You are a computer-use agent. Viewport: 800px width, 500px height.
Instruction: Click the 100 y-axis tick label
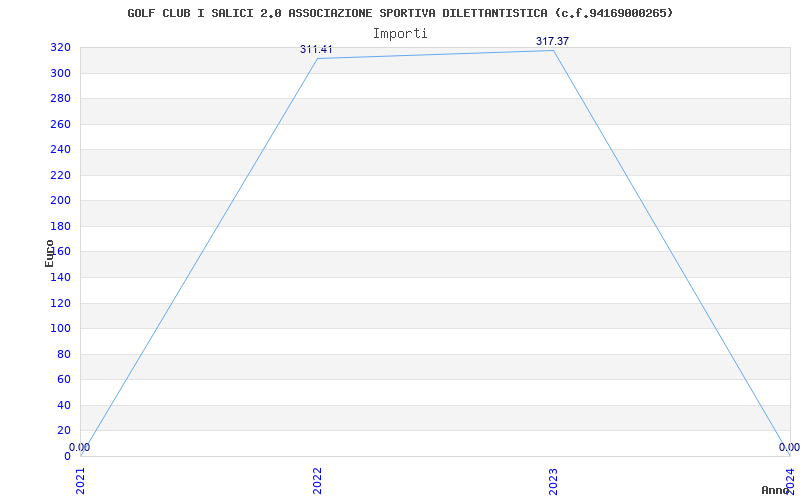click(60, 329)
